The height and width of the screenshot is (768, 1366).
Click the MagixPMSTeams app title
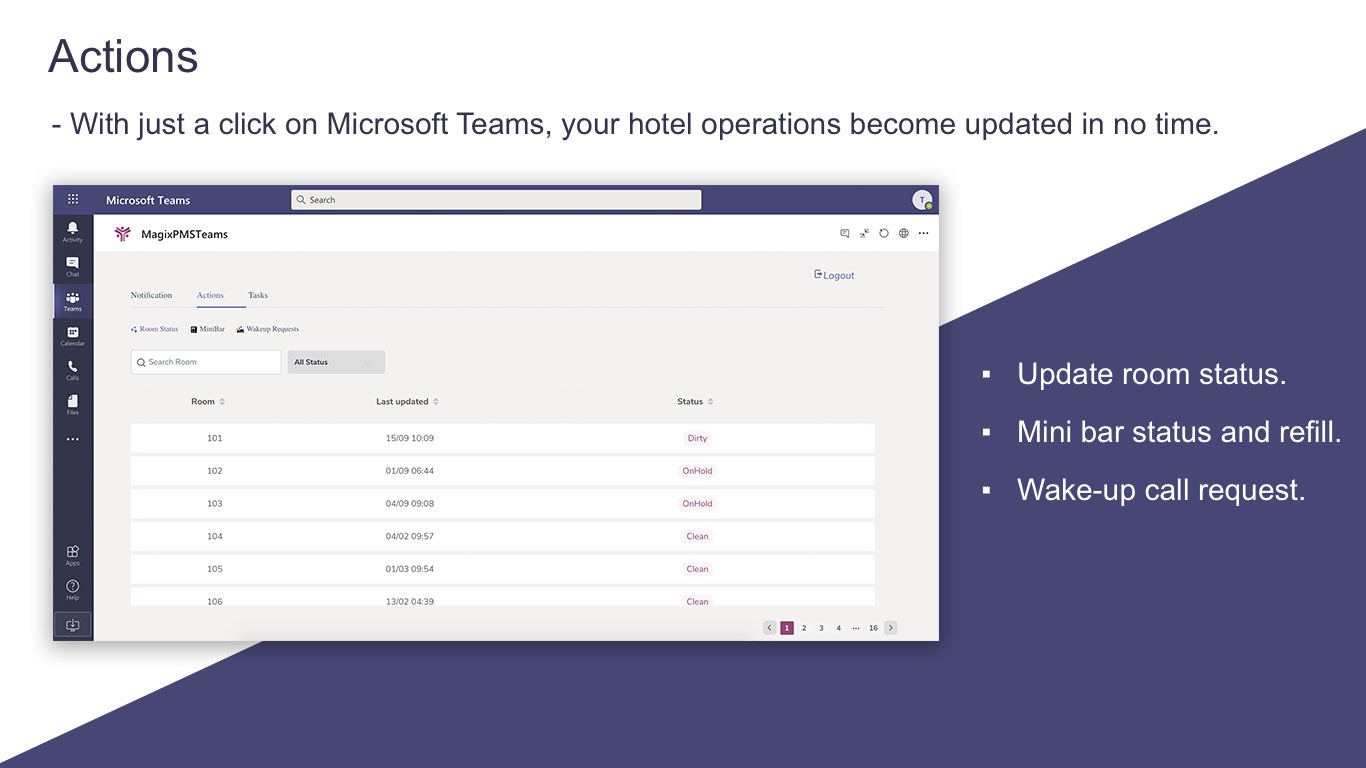pyautogui.click(x=185, y=234)
